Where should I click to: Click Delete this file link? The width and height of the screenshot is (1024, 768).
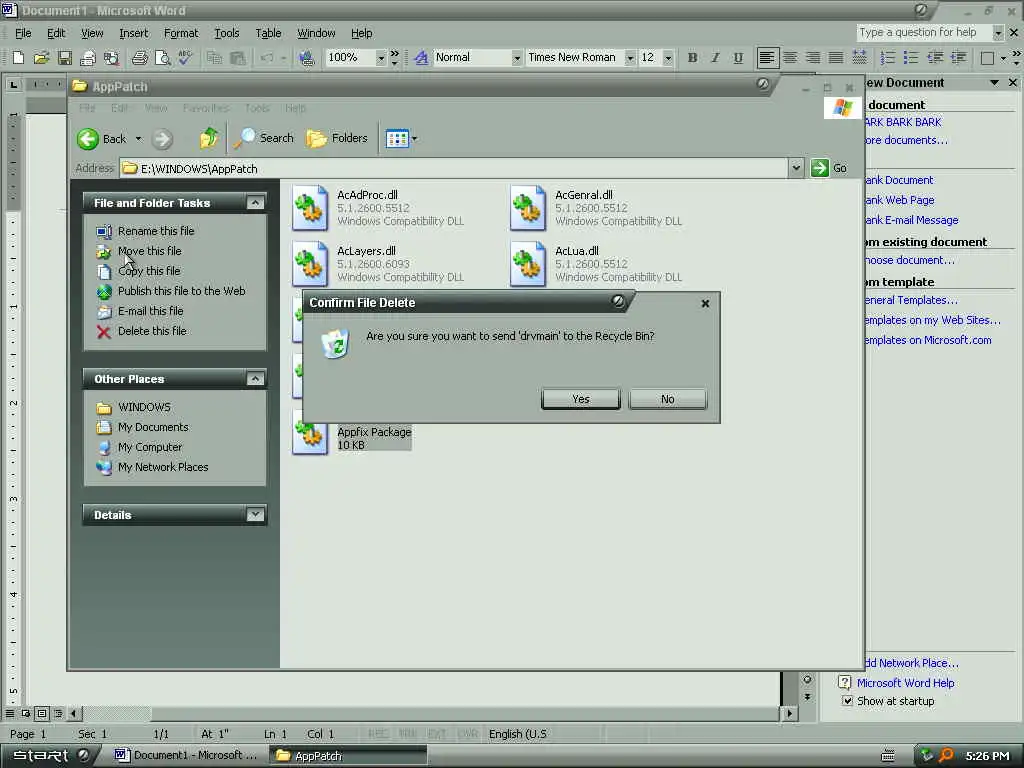(152, 331)
